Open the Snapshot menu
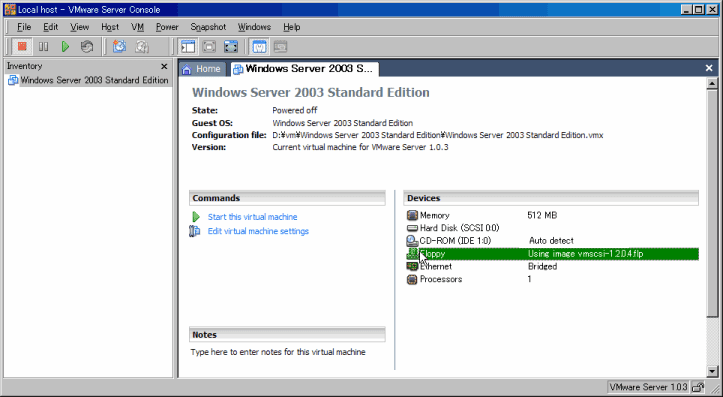Viewport: 723px width, 397px height. [208, 27]
